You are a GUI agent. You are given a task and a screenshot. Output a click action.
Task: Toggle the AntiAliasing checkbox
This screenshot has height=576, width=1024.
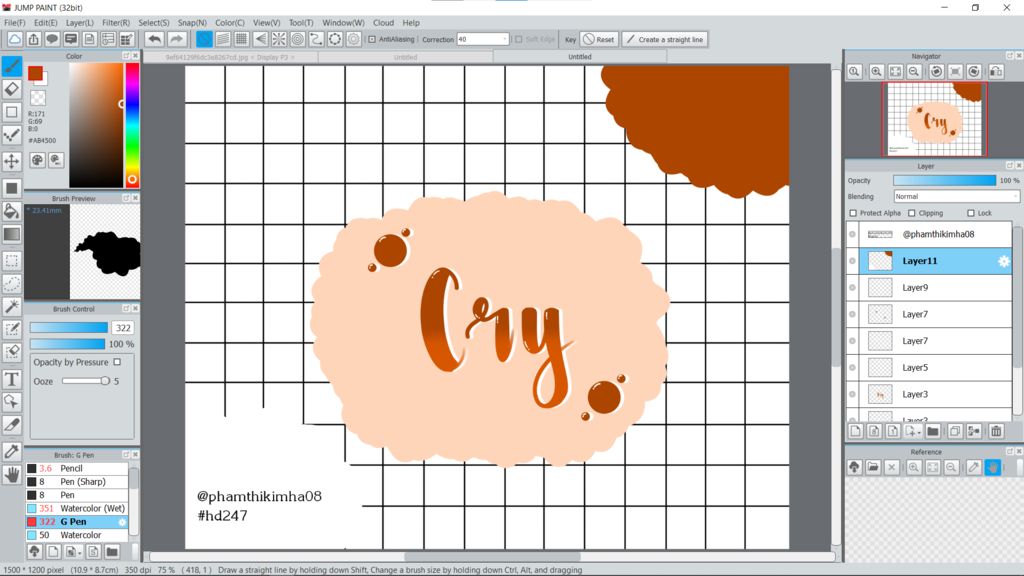pos(372,39)
